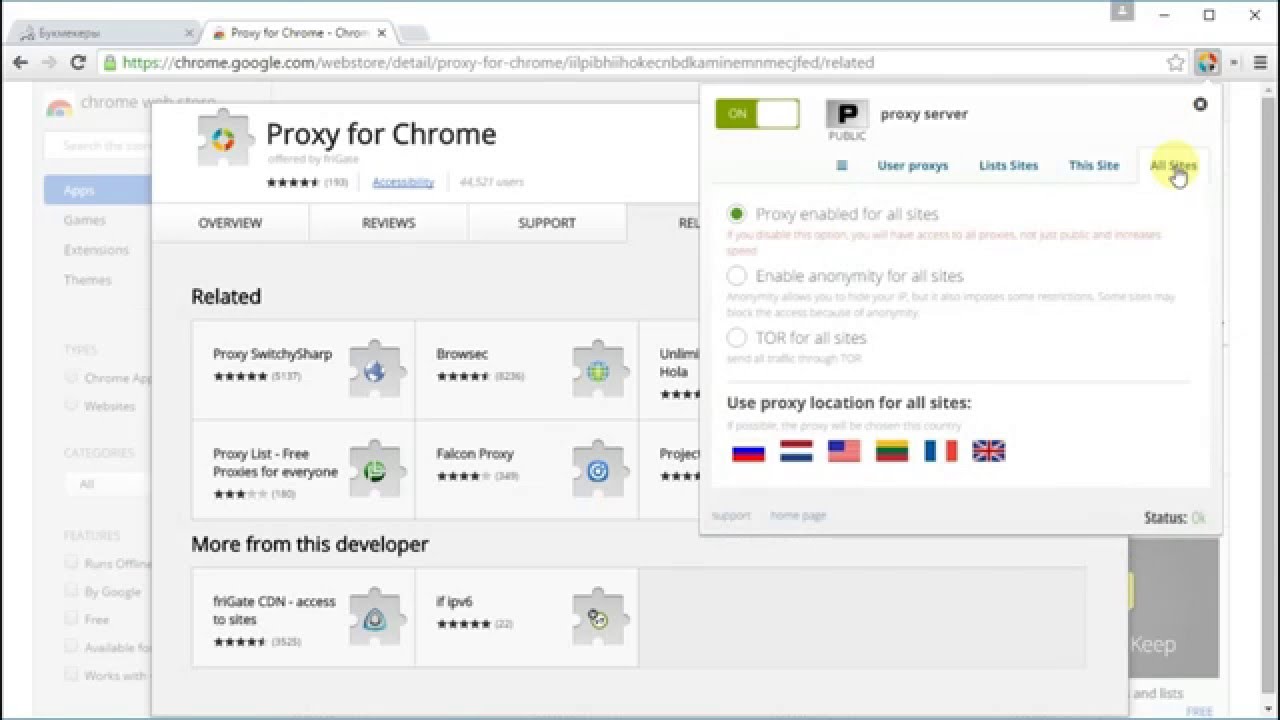The width and height of the screenshot is (1280, 720).
Task: Check the Free feature filter
Action: pyautogui.click(x=71, y=619)
